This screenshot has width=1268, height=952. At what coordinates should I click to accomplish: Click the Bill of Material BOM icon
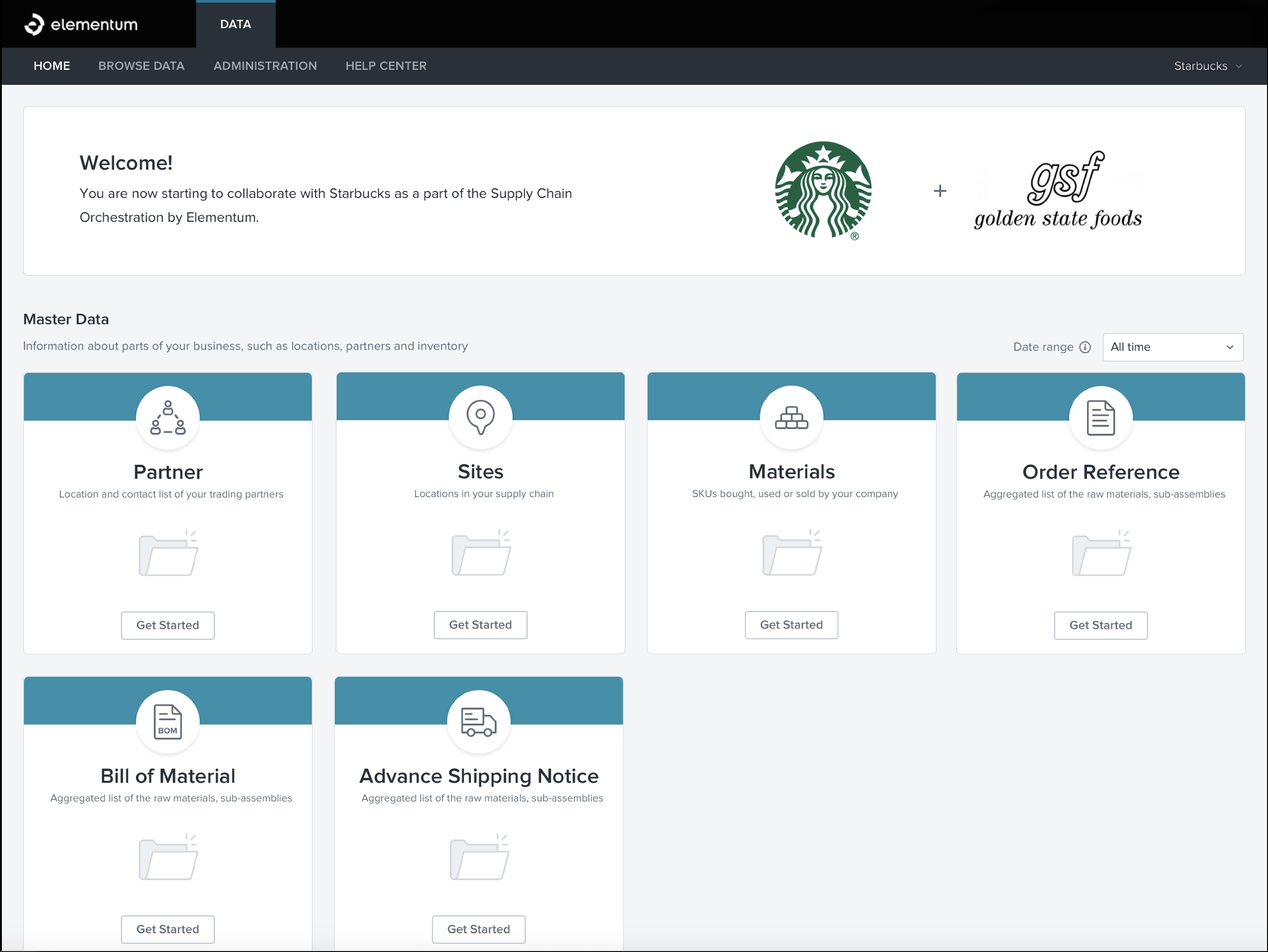coord(167,722)
